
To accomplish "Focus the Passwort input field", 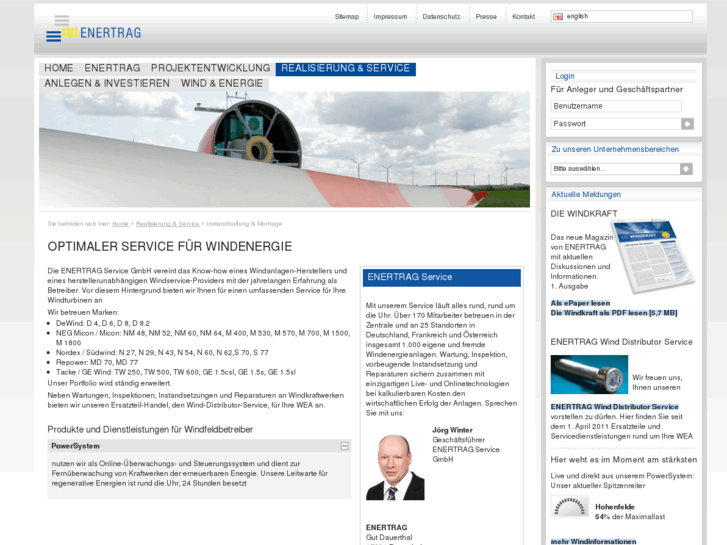I will tap(616, 124).
